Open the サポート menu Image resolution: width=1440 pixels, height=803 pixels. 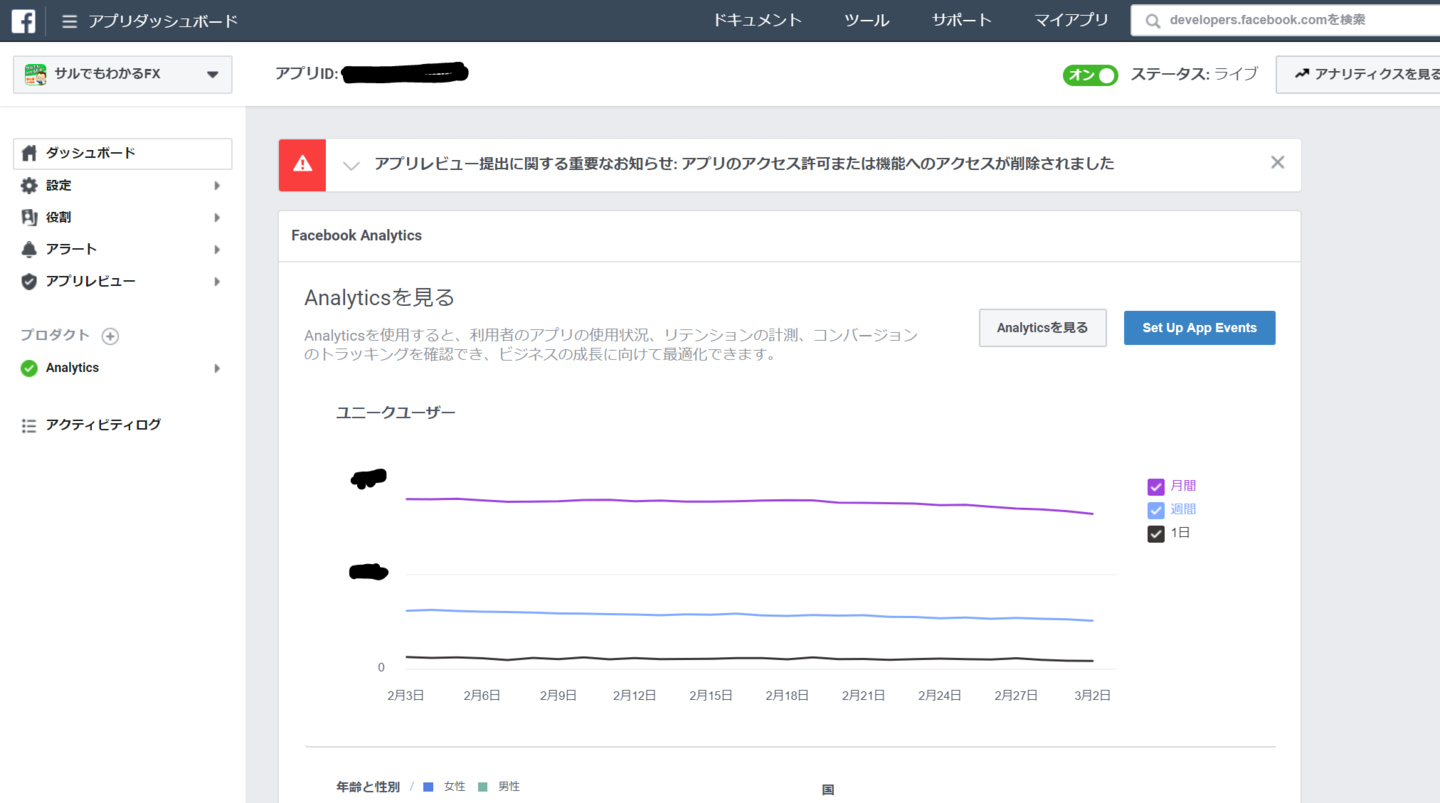click(x=962, y=20)
